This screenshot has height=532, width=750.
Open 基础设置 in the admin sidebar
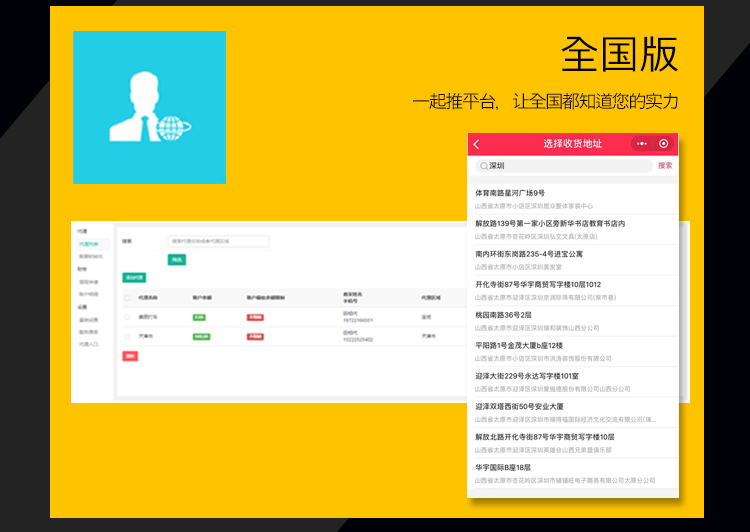point(88,320)
